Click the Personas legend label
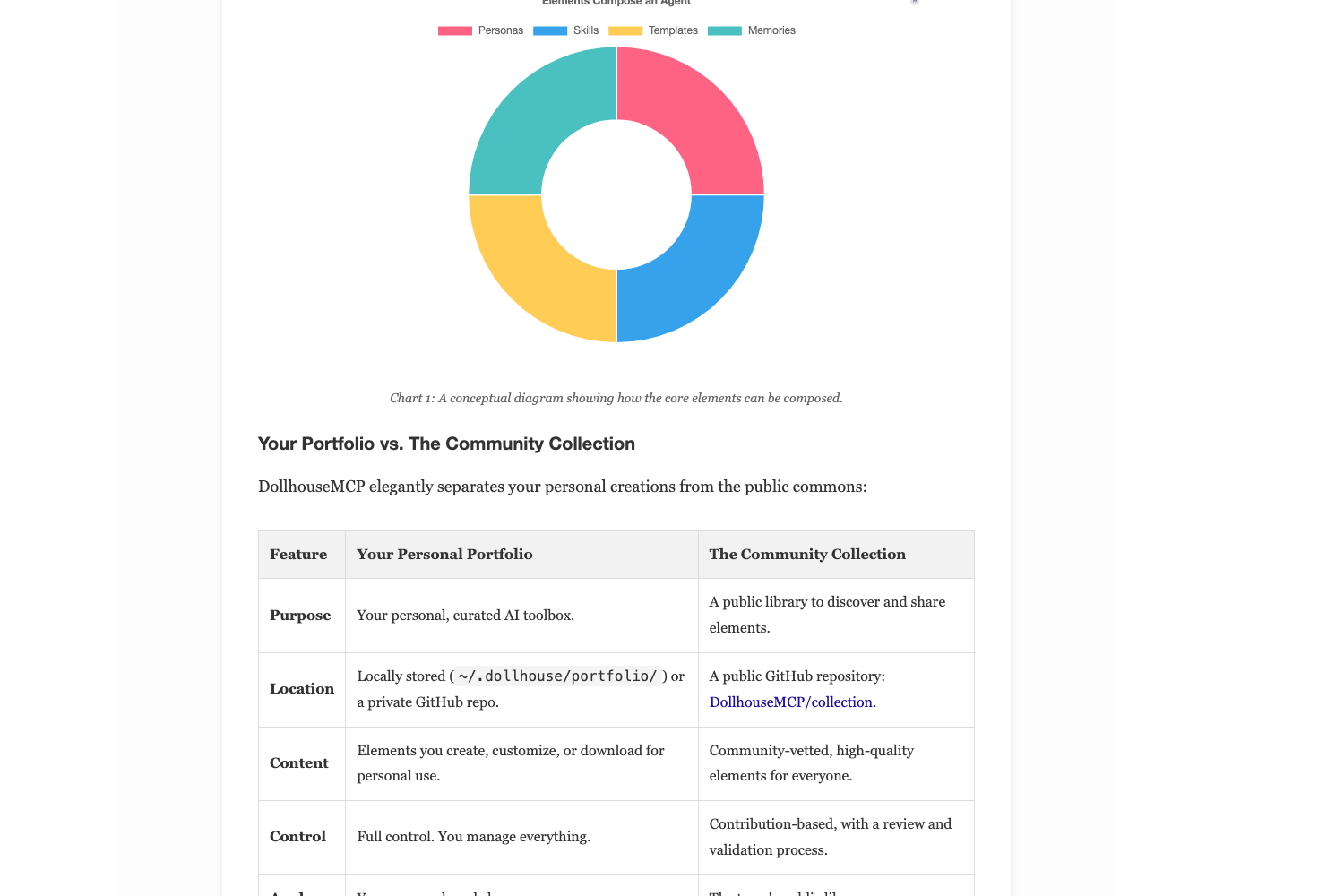Image resolution: width=1344 pixels, height=896 pixels. tap(500, 30)
